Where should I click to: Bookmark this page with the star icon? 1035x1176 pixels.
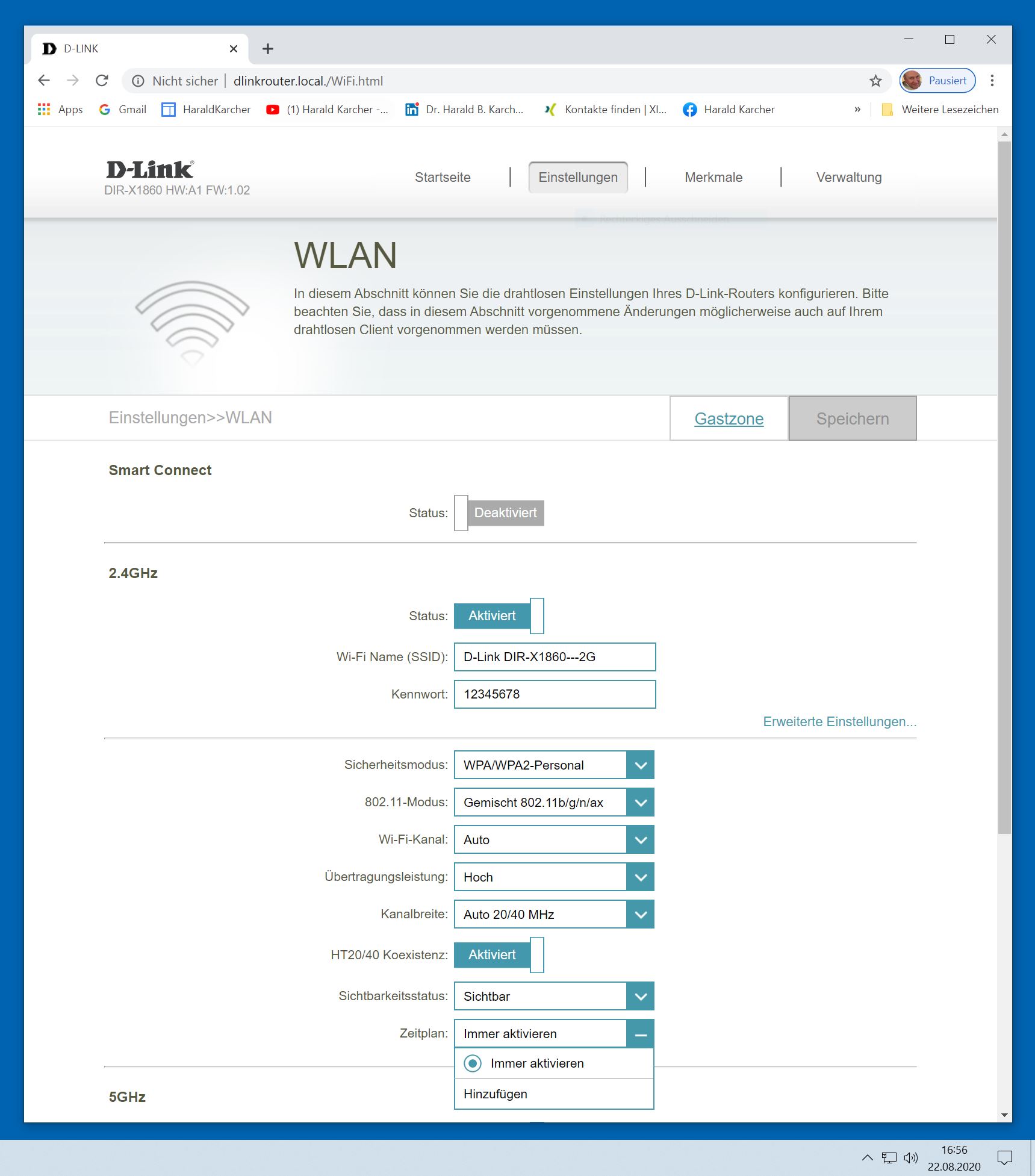(875, 81)
